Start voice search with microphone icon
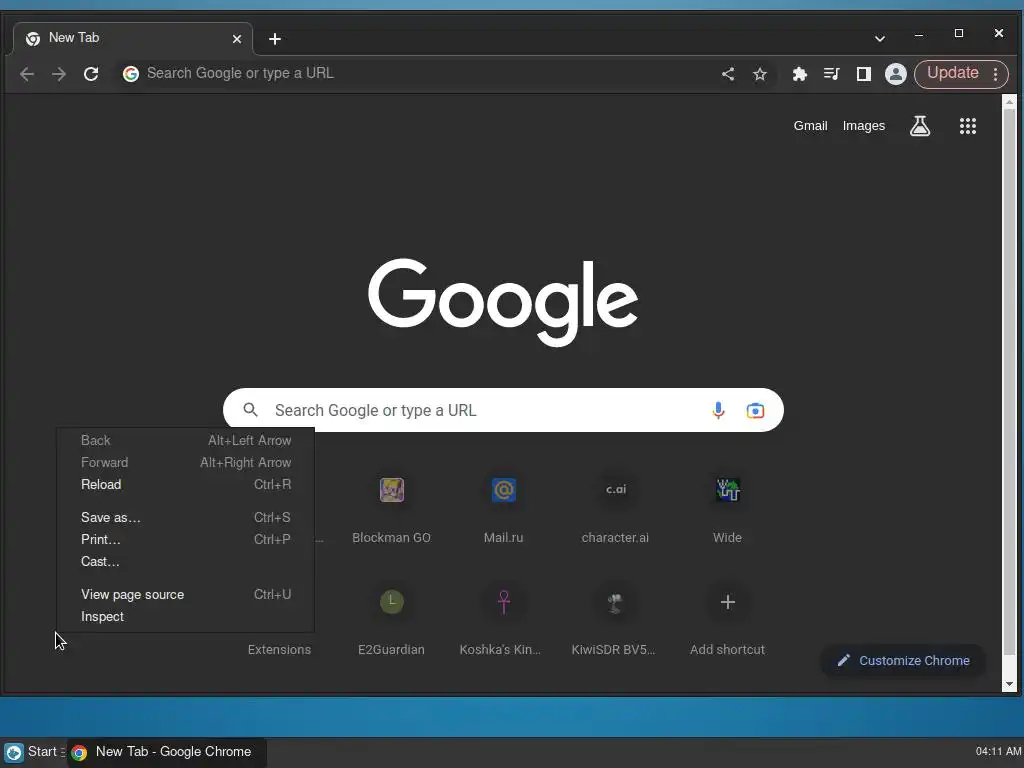This screenshot has width=1024, height=768. pyautogui.click(x=718, y=410)
